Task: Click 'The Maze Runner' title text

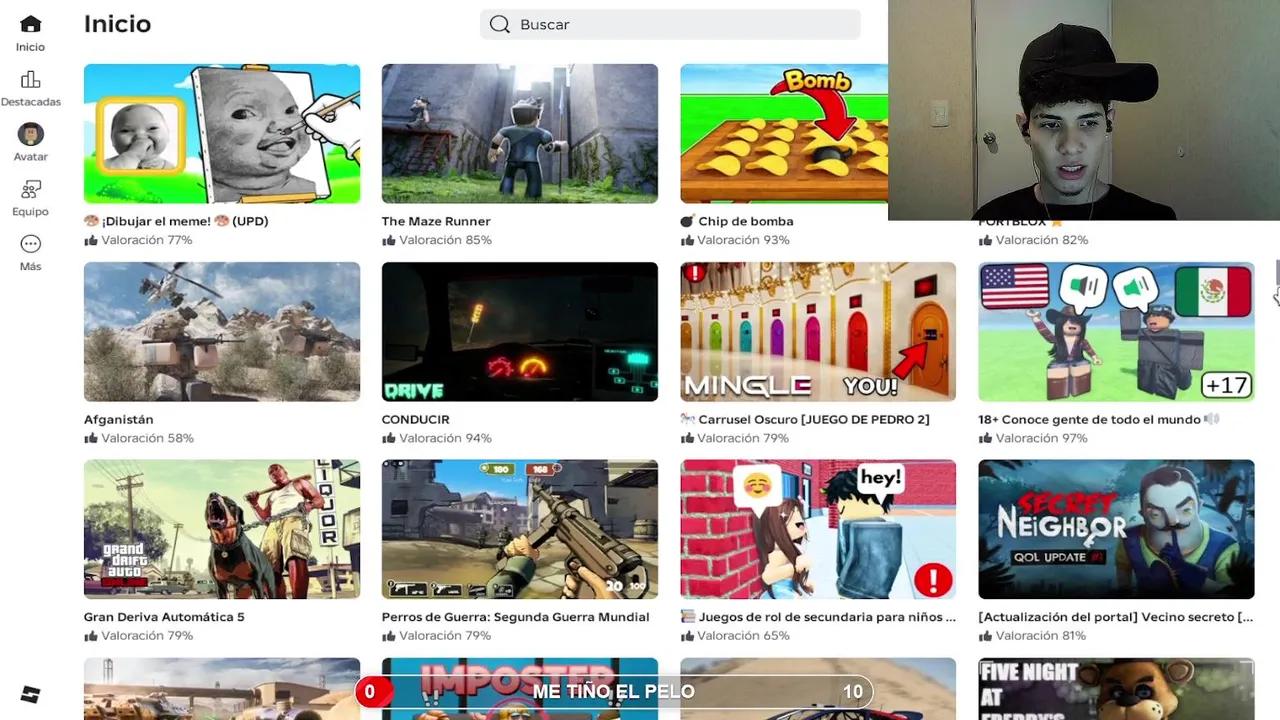Action: tap(436, 221)
